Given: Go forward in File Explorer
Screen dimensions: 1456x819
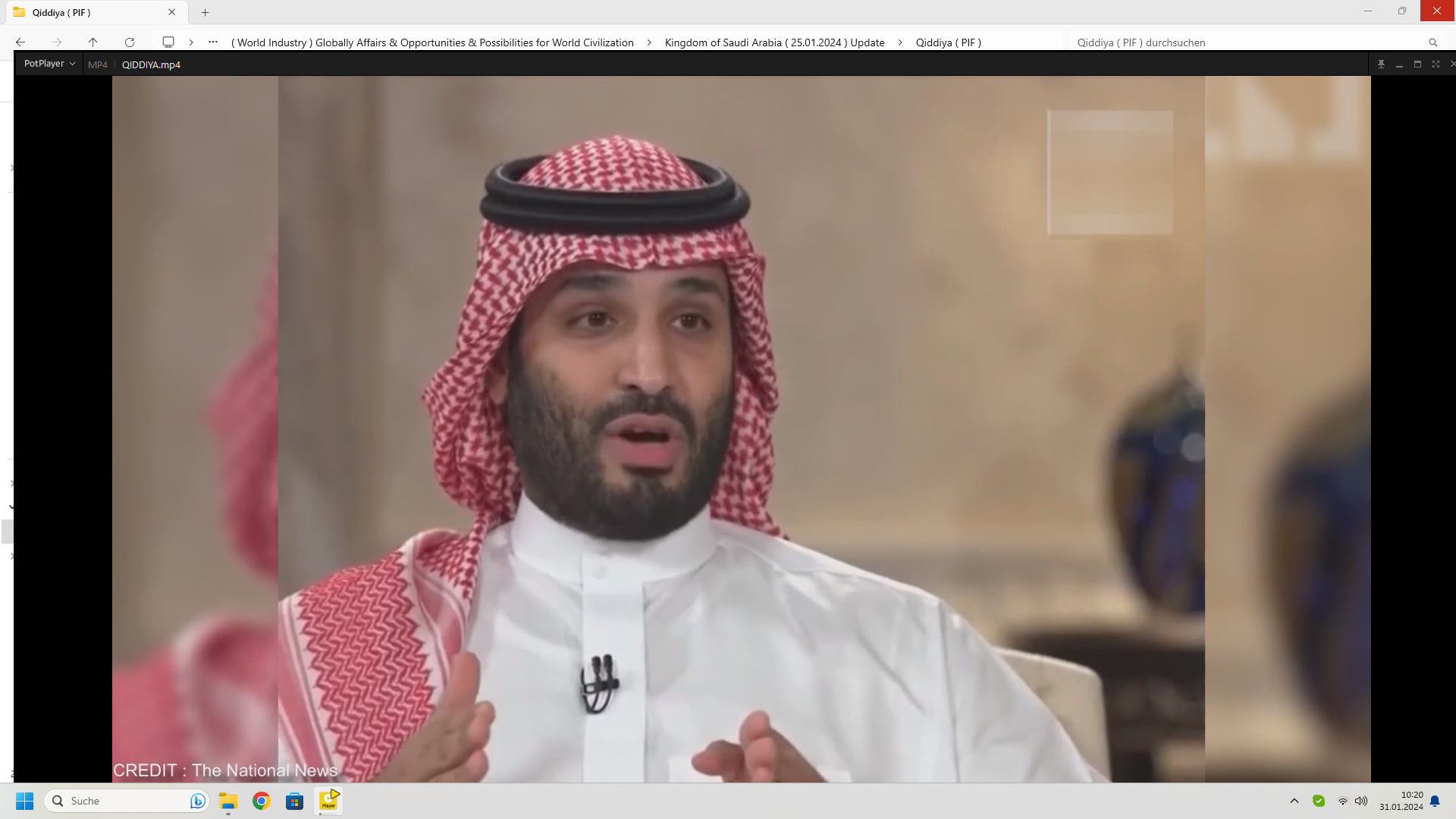Looking at the screenshot, I should click(57, 42).
